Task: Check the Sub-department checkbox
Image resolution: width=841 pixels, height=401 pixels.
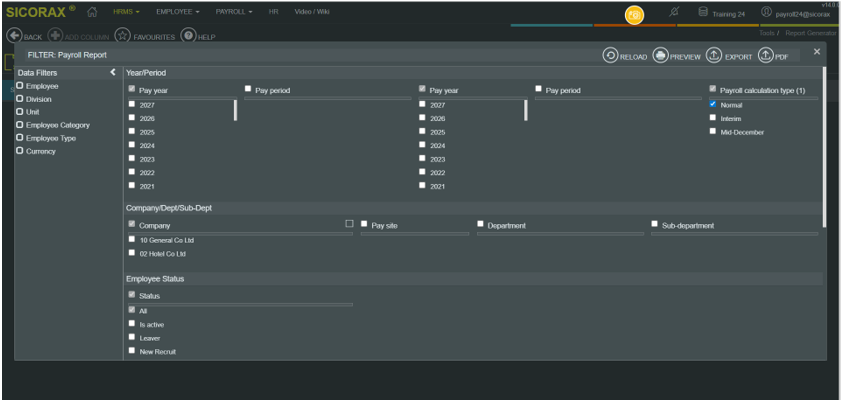Action: (x=655, y=224)
